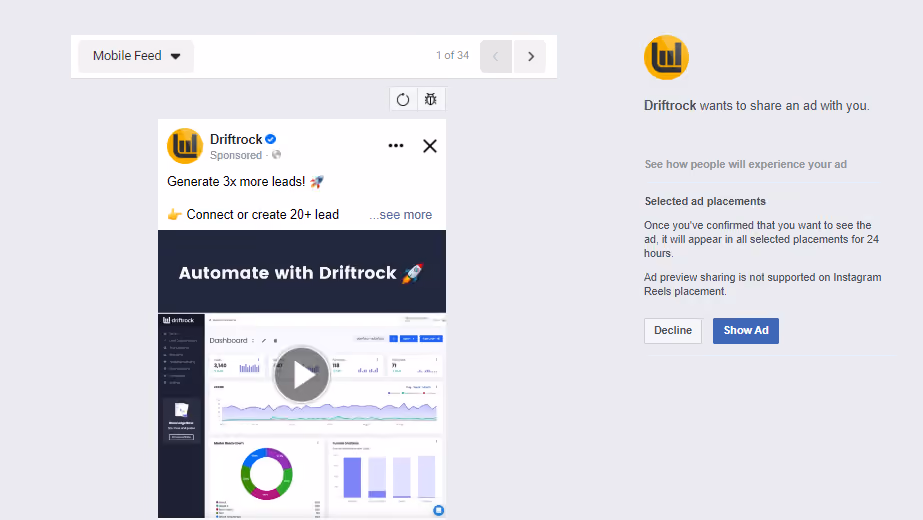This screenshot has height=520, width=923.
Task: Click the large Driftrock logo in the side panel
Action: click(666, 57)
